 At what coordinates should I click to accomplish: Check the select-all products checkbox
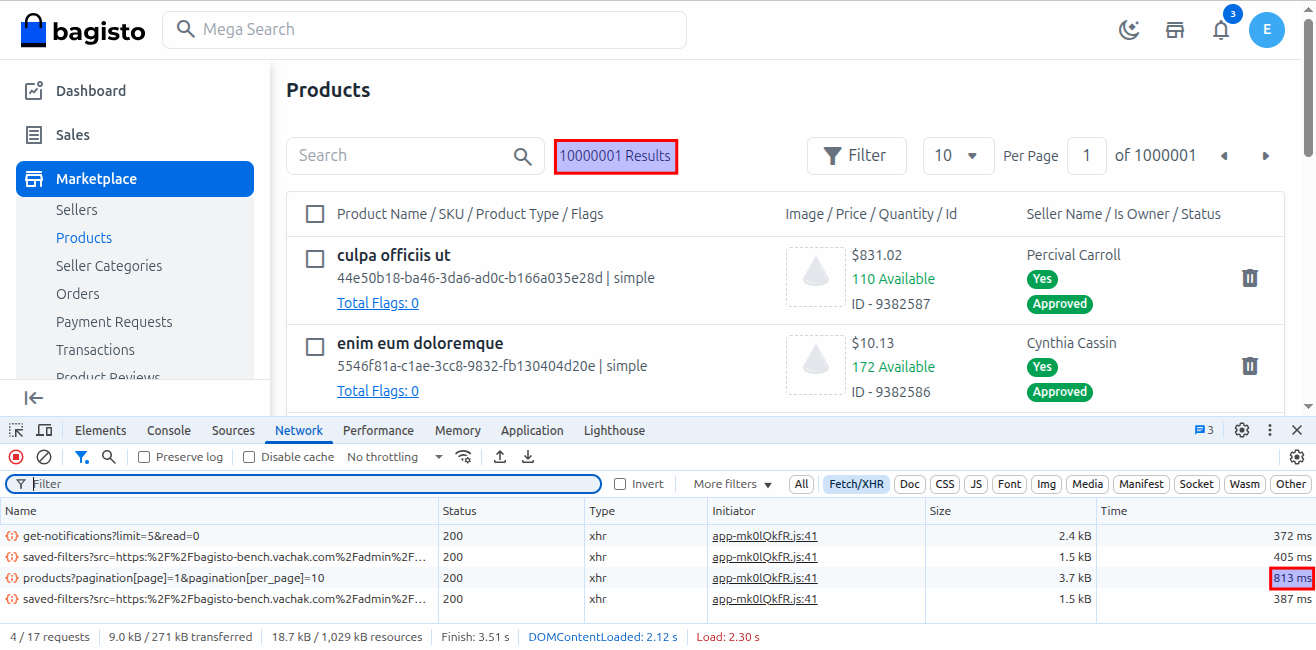(x=315, y=214)
